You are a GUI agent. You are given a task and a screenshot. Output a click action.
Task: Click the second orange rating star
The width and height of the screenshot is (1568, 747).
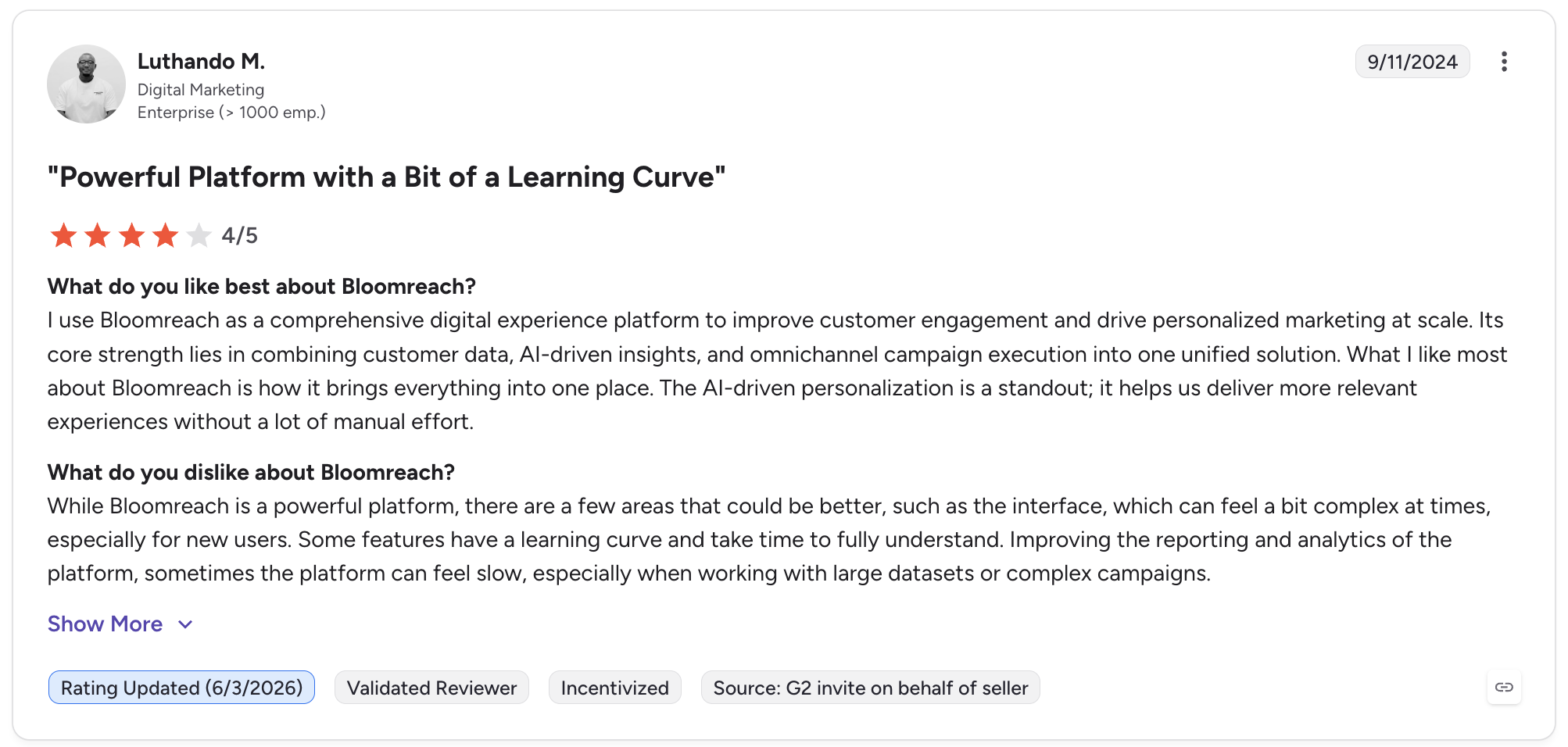click(98, 235)
